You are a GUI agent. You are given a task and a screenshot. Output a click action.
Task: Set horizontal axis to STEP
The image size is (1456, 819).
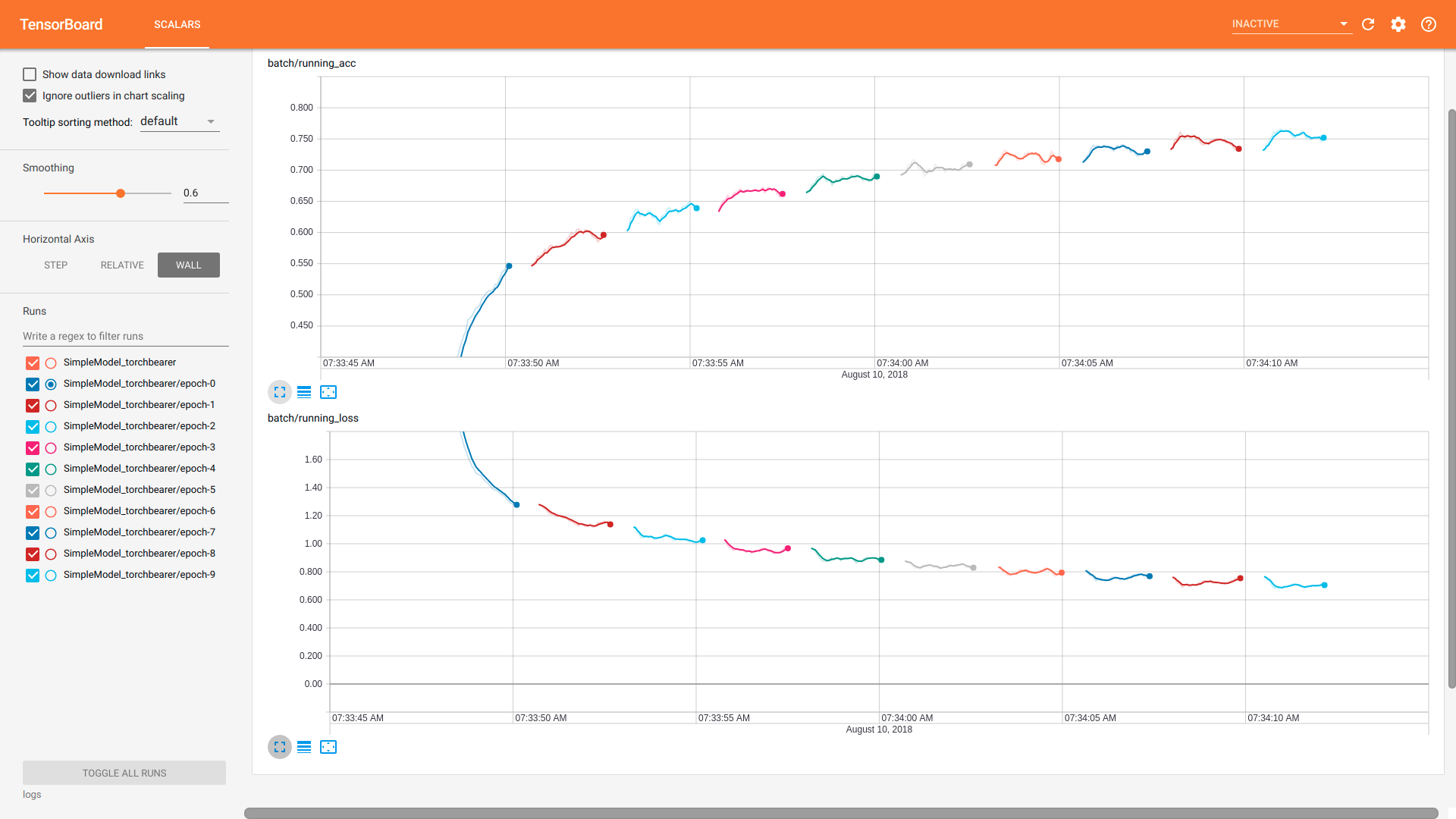coord(55,265)
